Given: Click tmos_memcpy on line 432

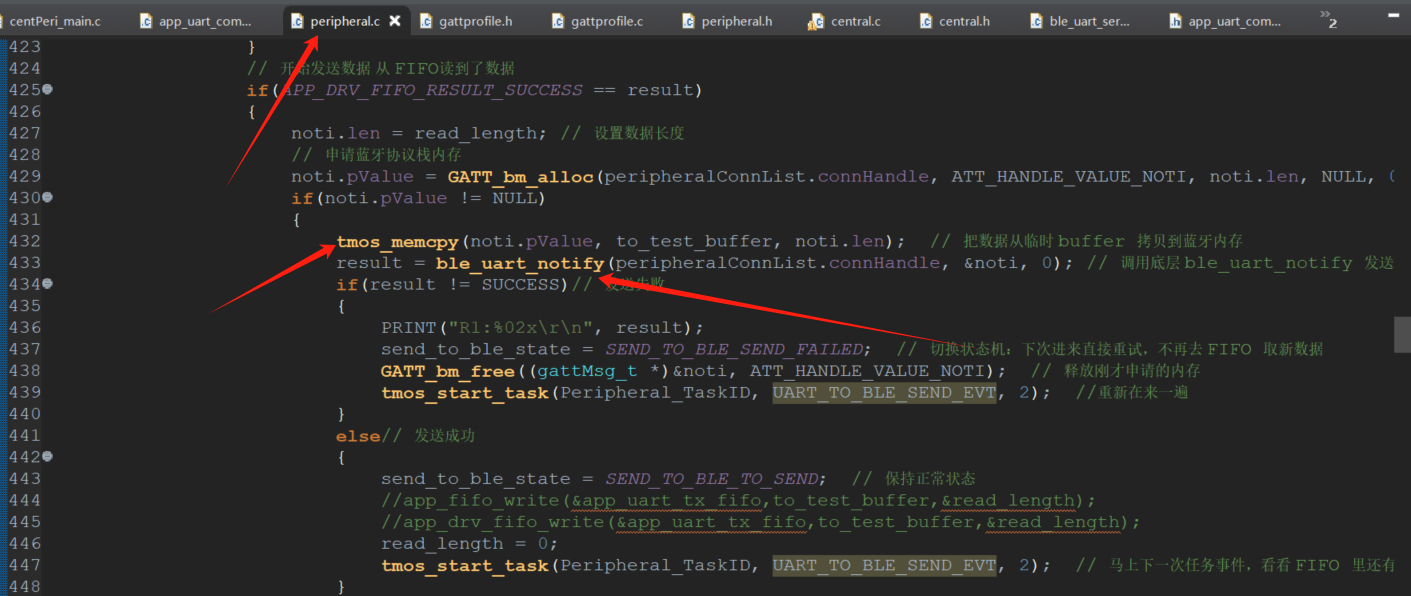Looking at the screenshot, I should (x=397, y=241).
